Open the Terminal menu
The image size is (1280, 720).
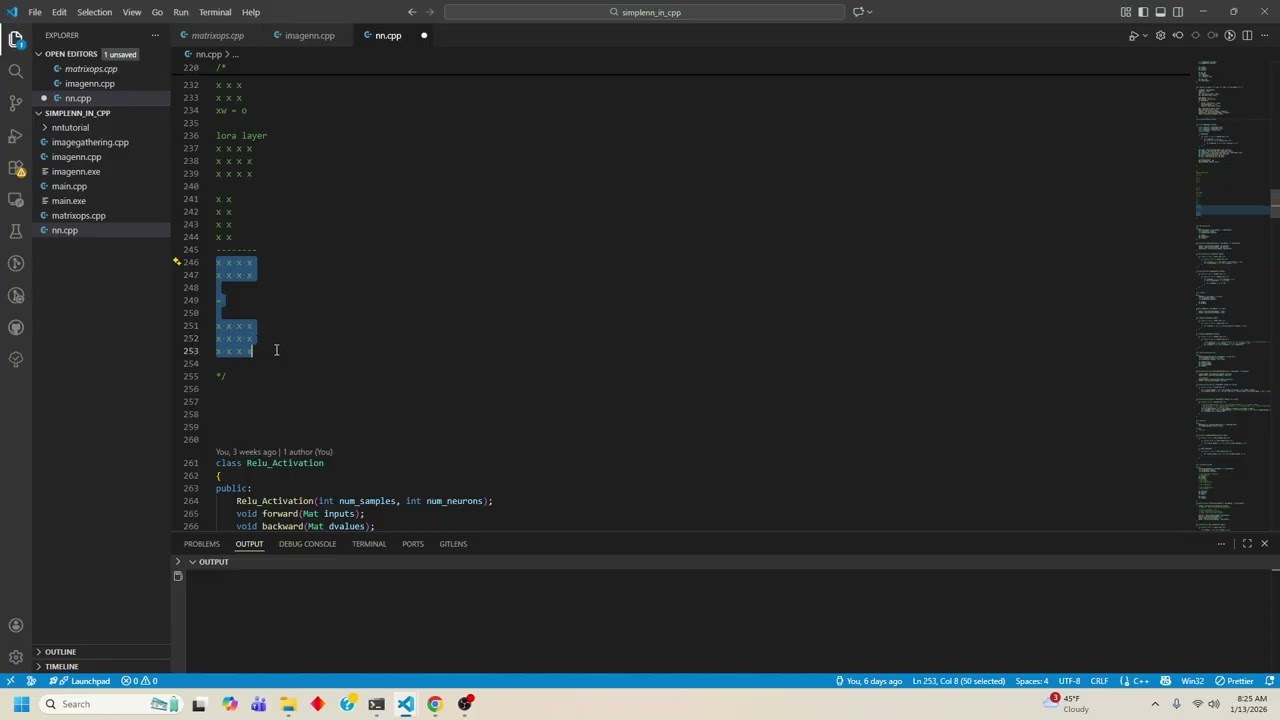215,12
